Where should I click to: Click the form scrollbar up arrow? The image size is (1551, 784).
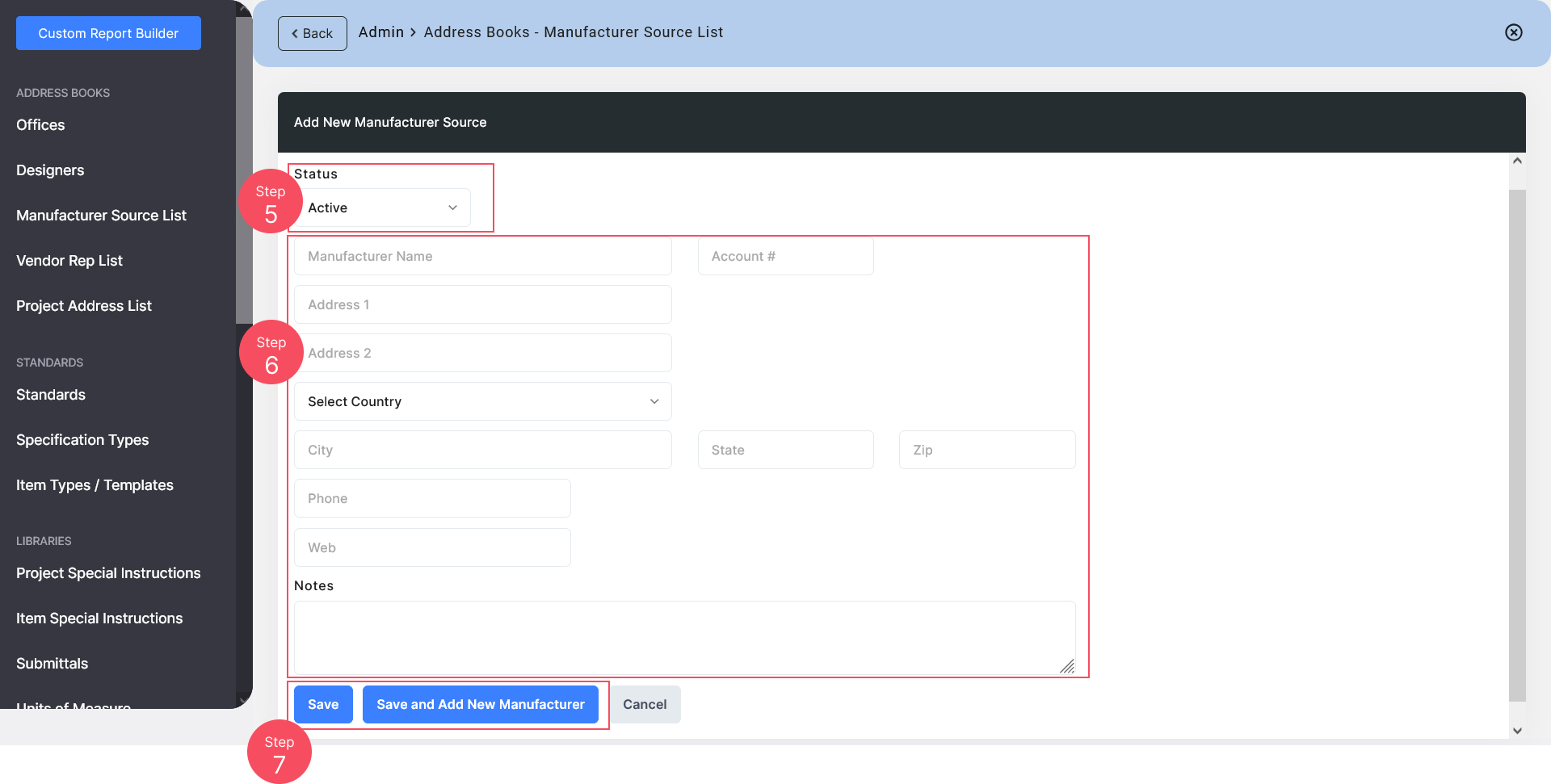point(1517,161)
